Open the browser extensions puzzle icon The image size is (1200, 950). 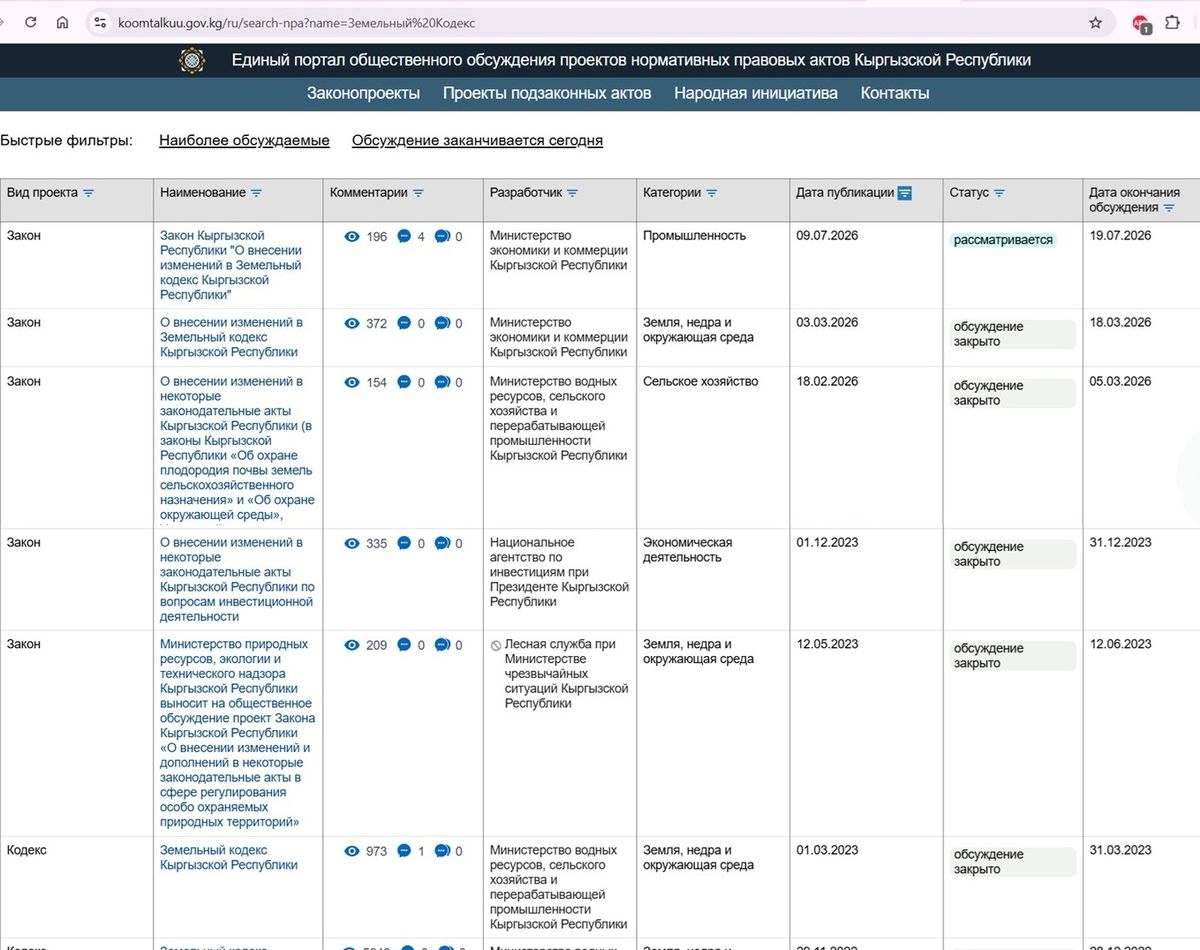click(x=1173, y=22)
